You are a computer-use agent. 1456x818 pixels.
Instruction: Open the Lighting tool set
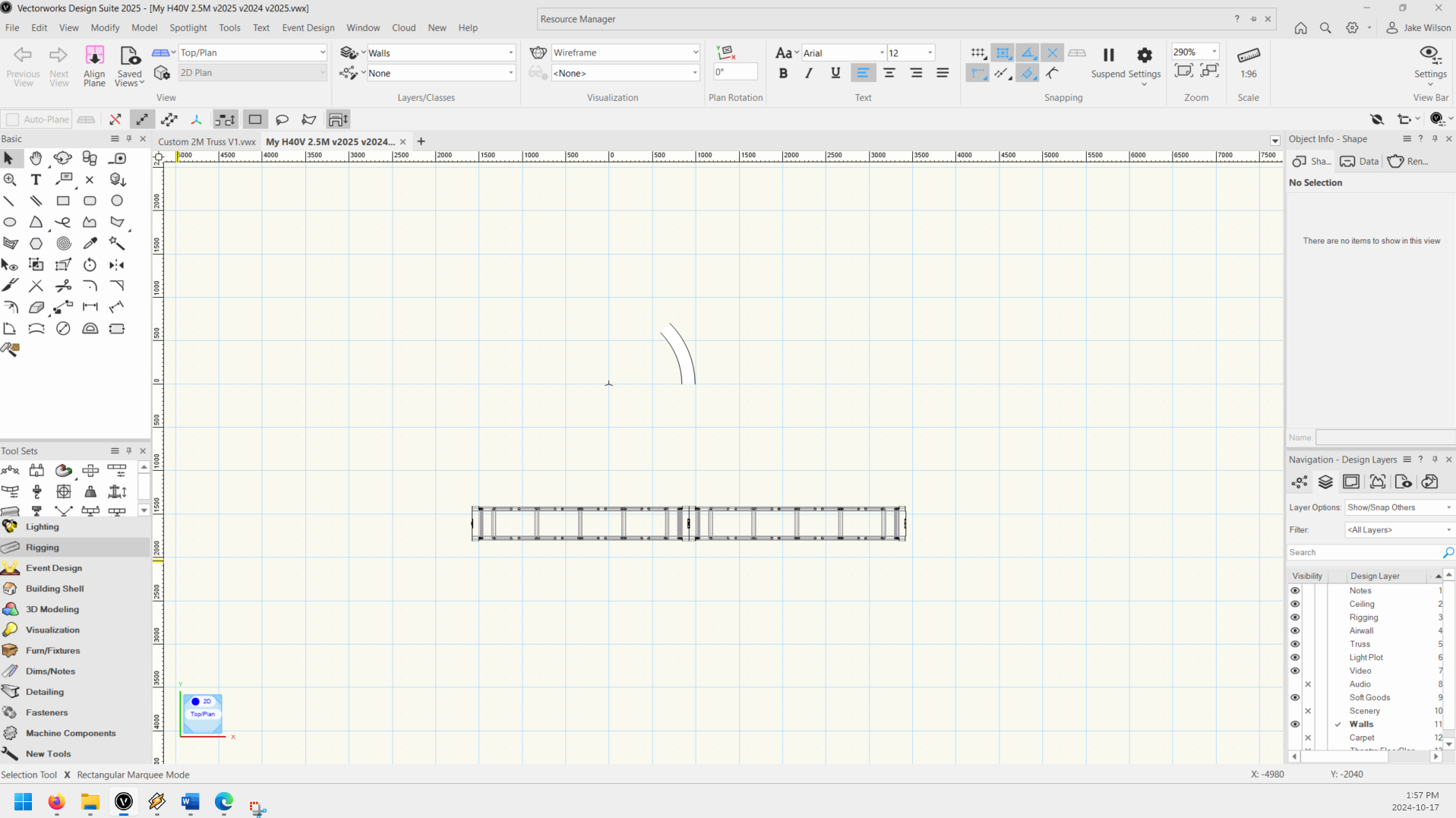[x=42, y=527]
